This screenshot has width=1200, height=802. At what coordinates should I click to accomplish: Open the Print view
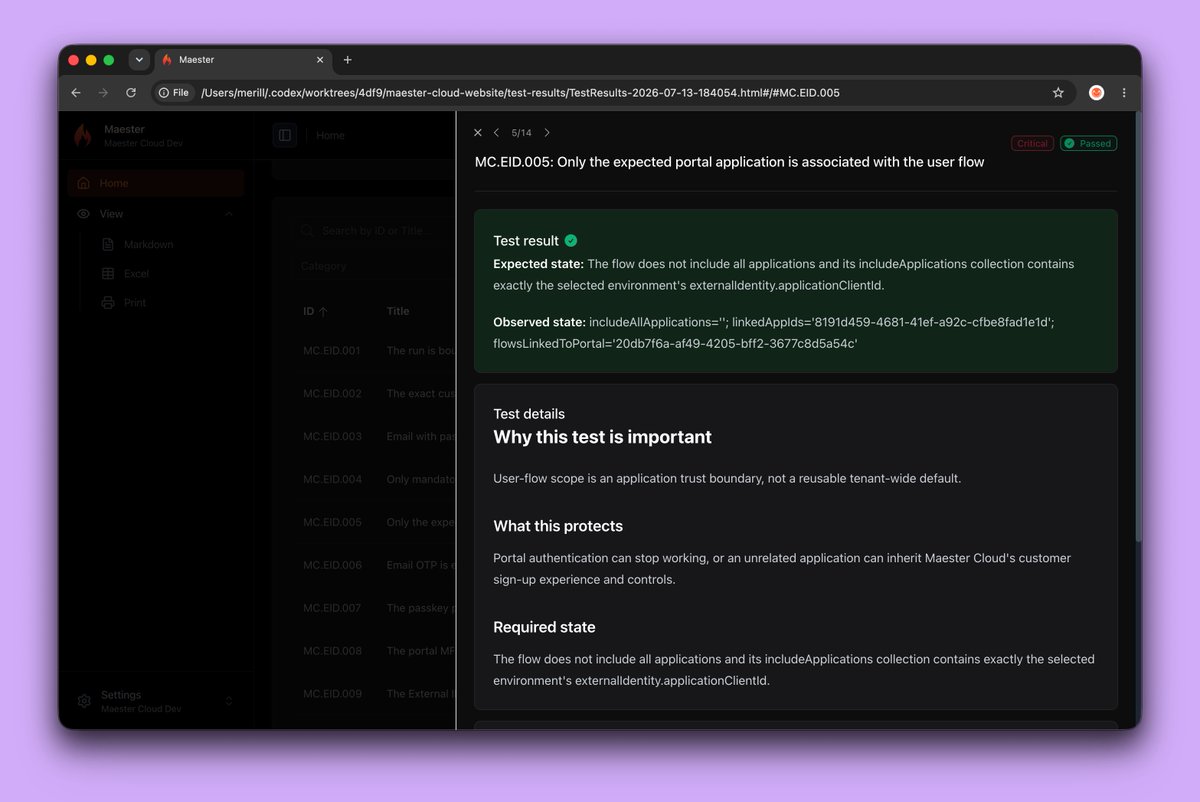[134, 302]
